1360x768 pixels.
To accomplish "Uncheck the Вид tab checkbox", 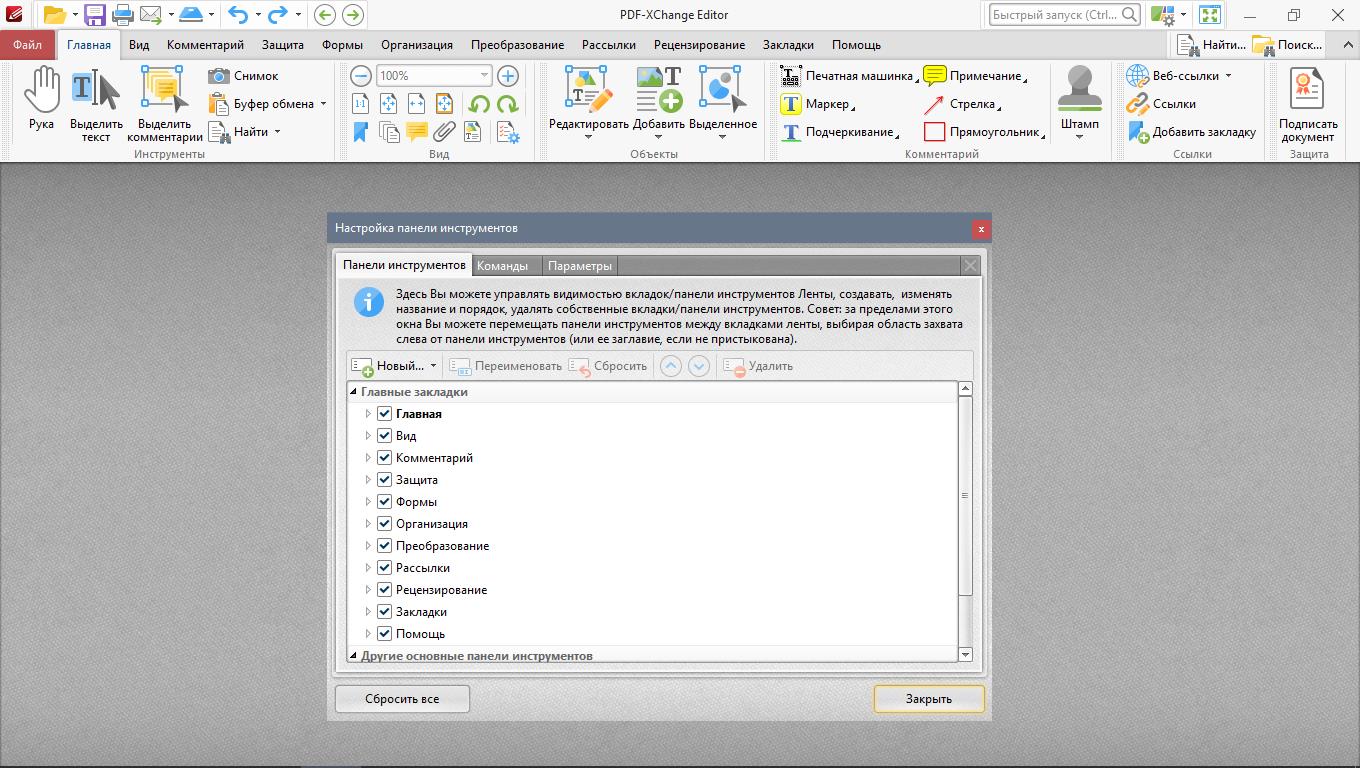I will 384,435.
